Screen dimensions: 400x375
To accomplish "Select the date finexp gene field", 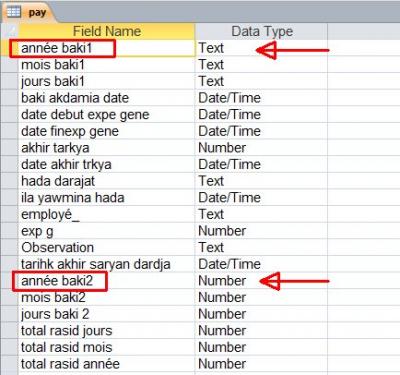I will coord(107,131).
